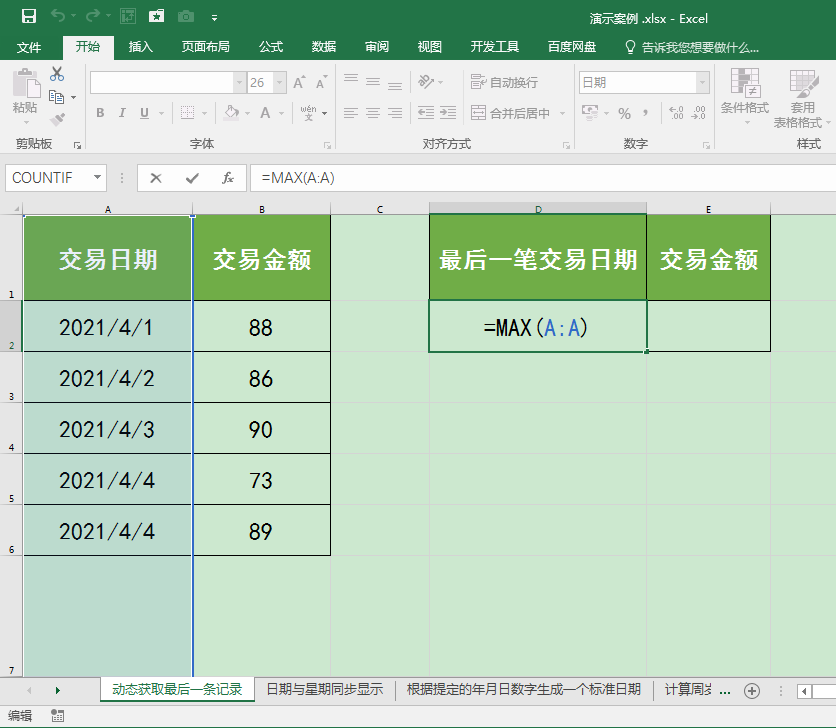Click the percent style icon
836x728 pixels.
[624, 113]
